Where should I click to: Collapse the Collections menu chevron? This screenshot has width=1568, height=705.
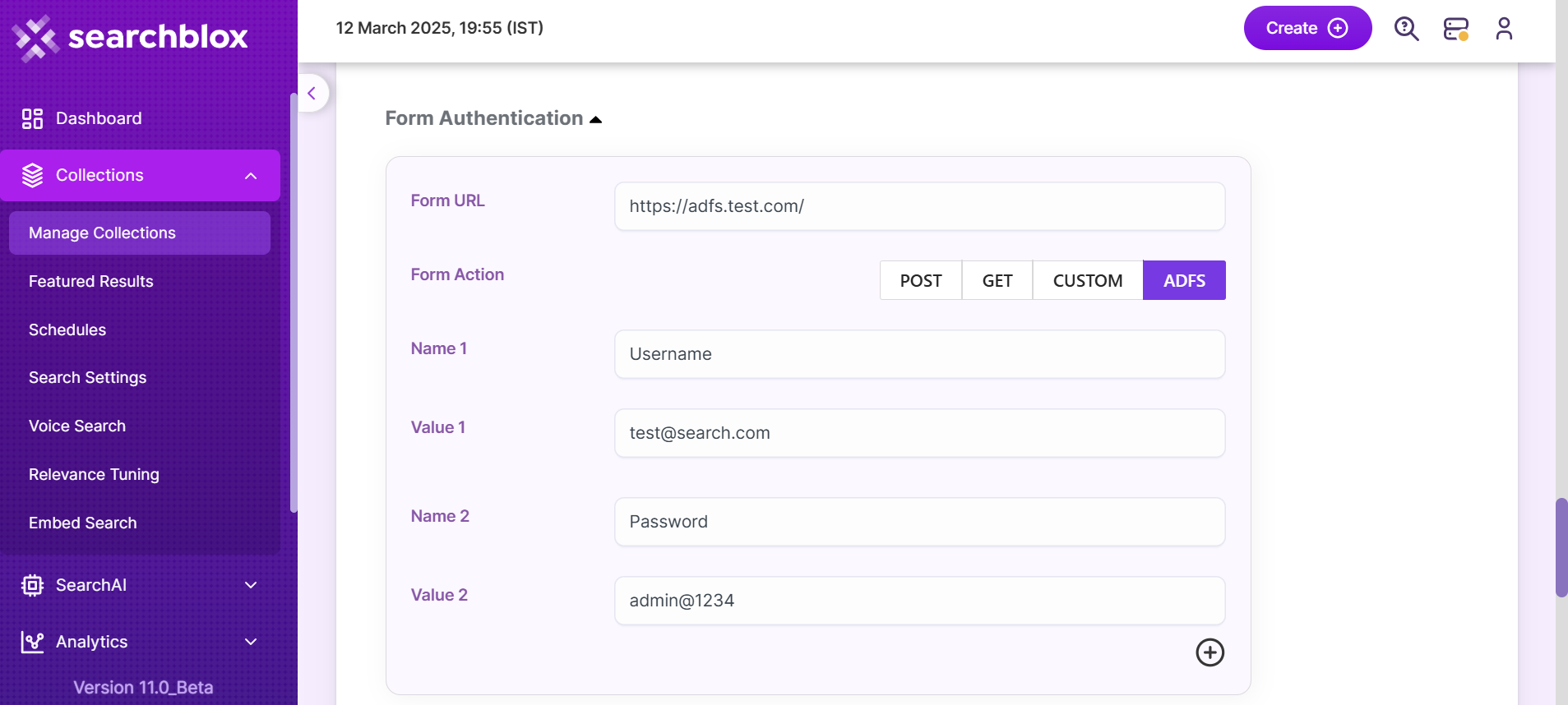tap(251, 176)
